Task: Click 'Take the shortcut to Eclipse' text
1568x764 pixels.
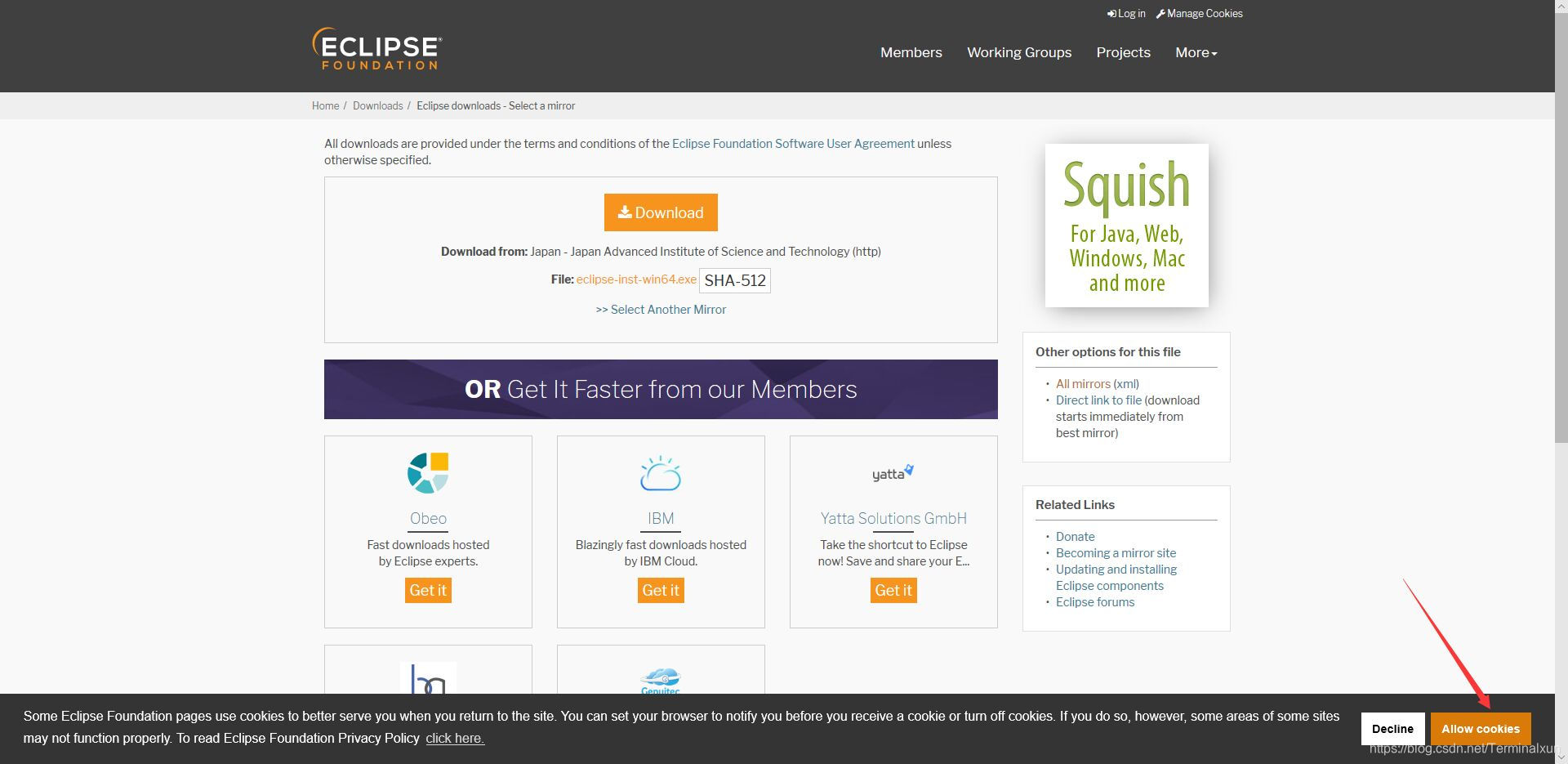Action: click(x=893, y=552)
